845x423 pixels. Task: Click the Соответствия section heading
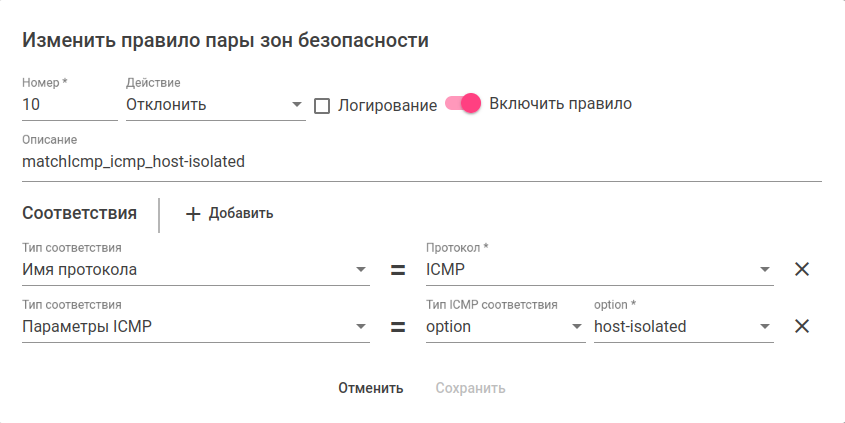point(79,213)
